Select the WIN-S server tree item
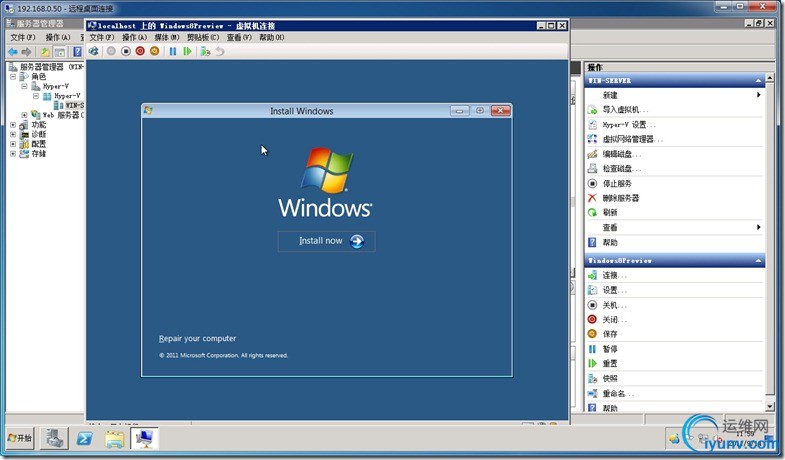 [x=74, y=106]
